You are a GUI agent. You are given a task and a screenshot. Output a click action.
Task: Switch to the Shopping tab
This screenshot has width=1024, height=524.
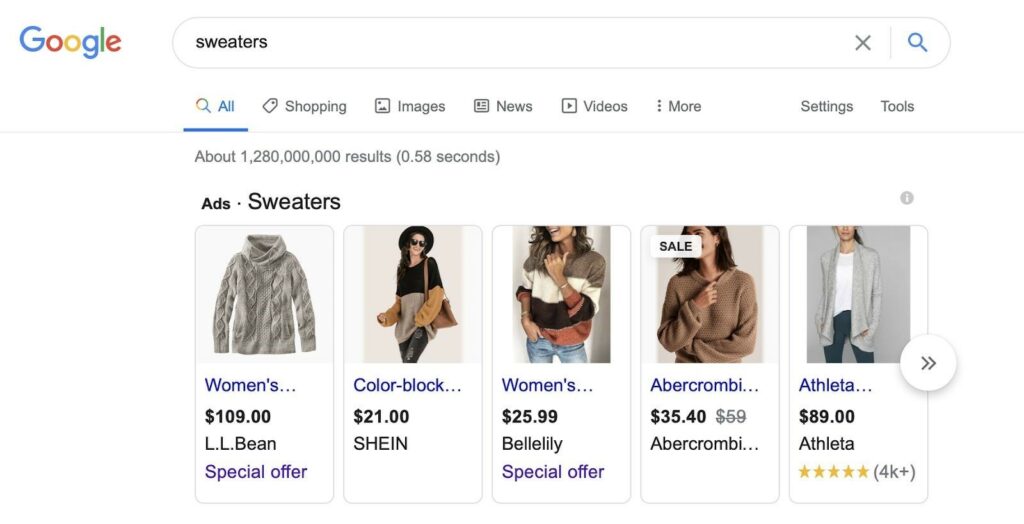click(304, 106)
